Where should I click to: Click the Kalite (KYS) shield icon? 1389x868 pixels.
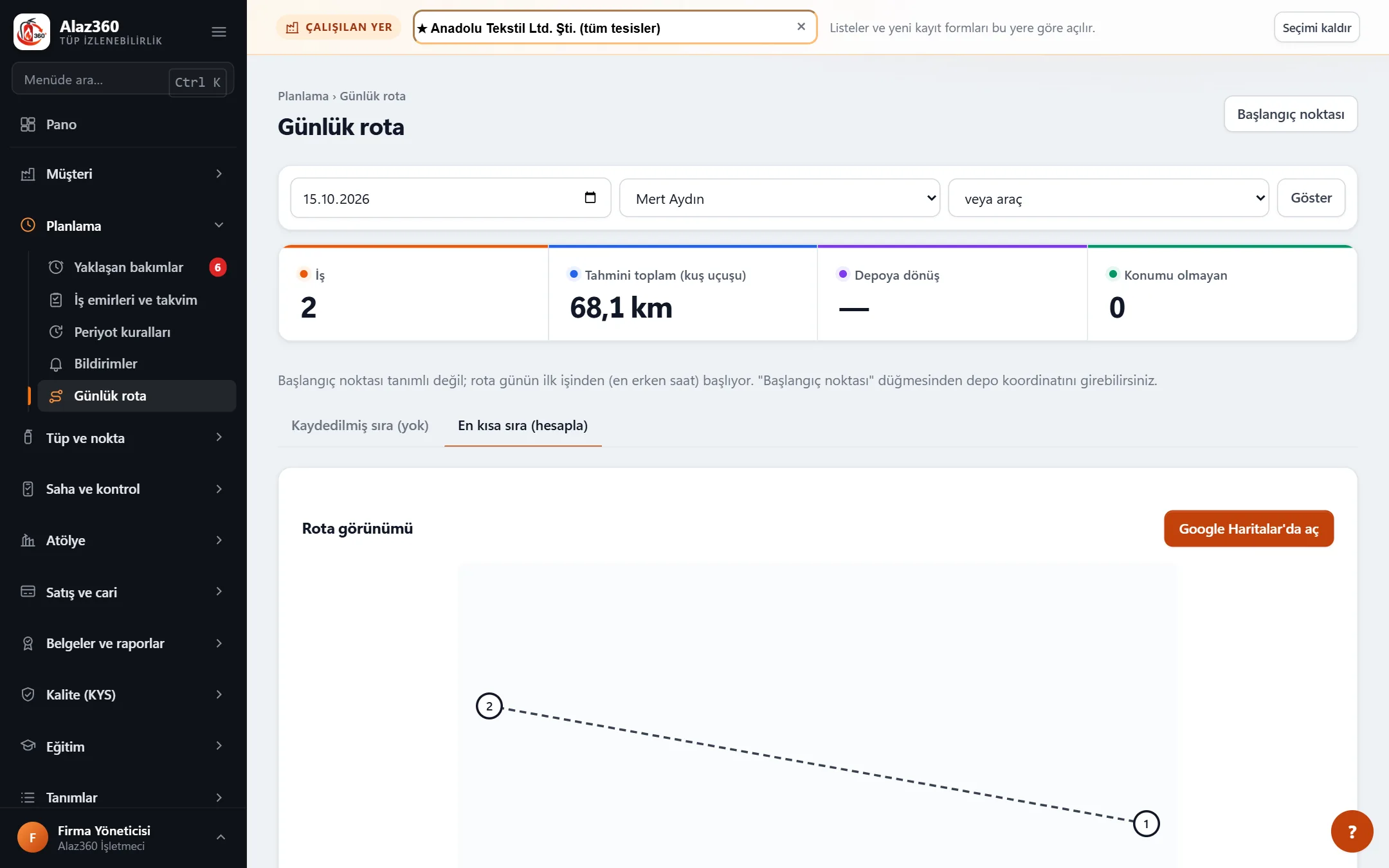coord(28,695)
